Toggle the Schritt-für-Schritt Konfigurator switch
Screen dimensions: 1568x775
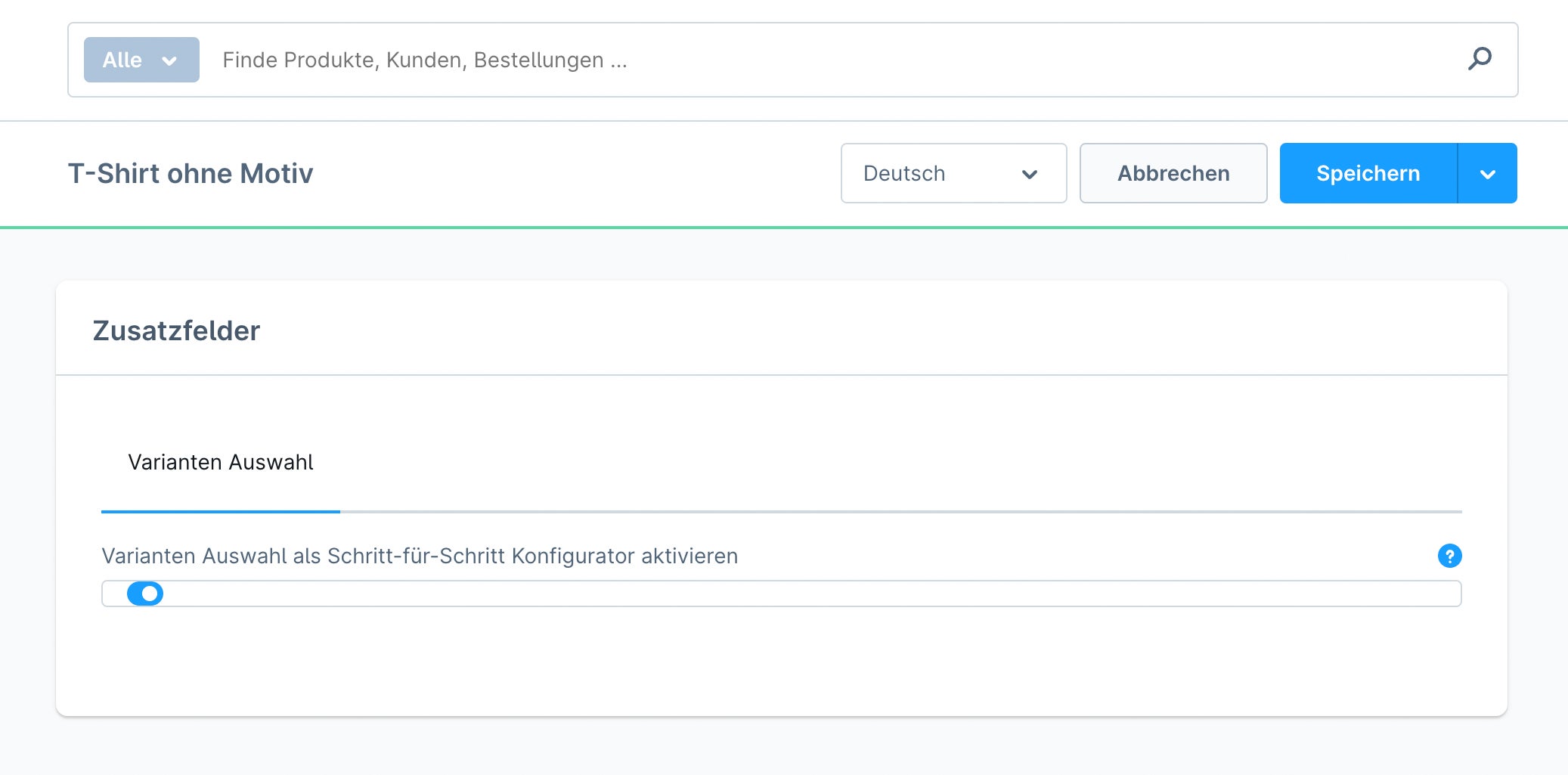pyautogui.click(x=145, y=594)
